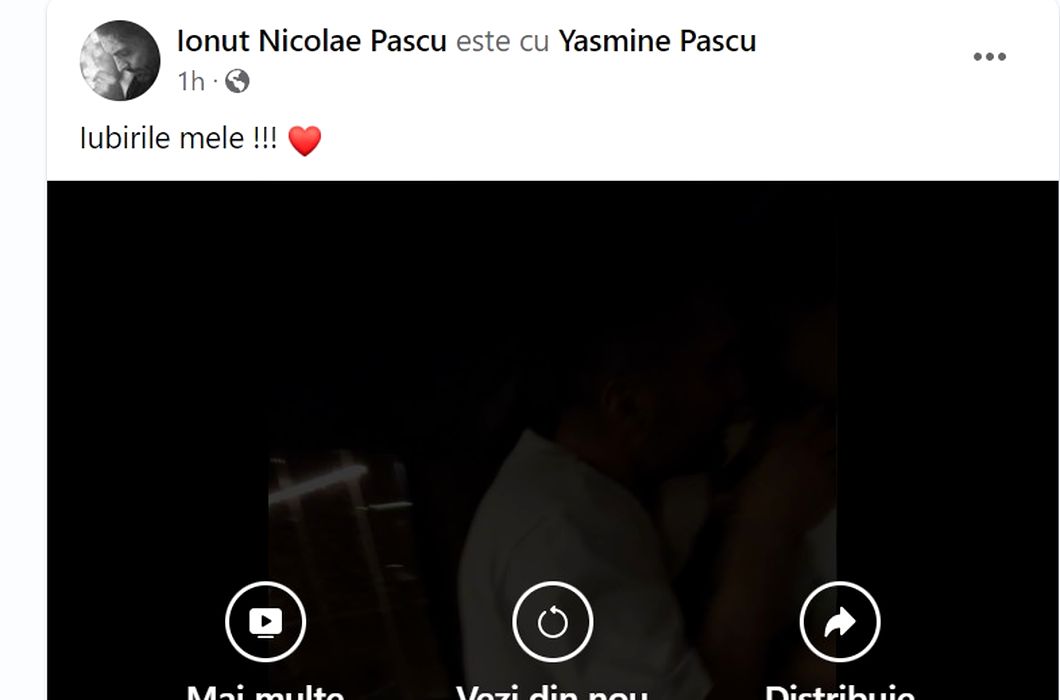This screenshot has height=700, width=1060.
Task: Click the share arrow icon on video
Action: pyautogui.click(x=840, y=622)
